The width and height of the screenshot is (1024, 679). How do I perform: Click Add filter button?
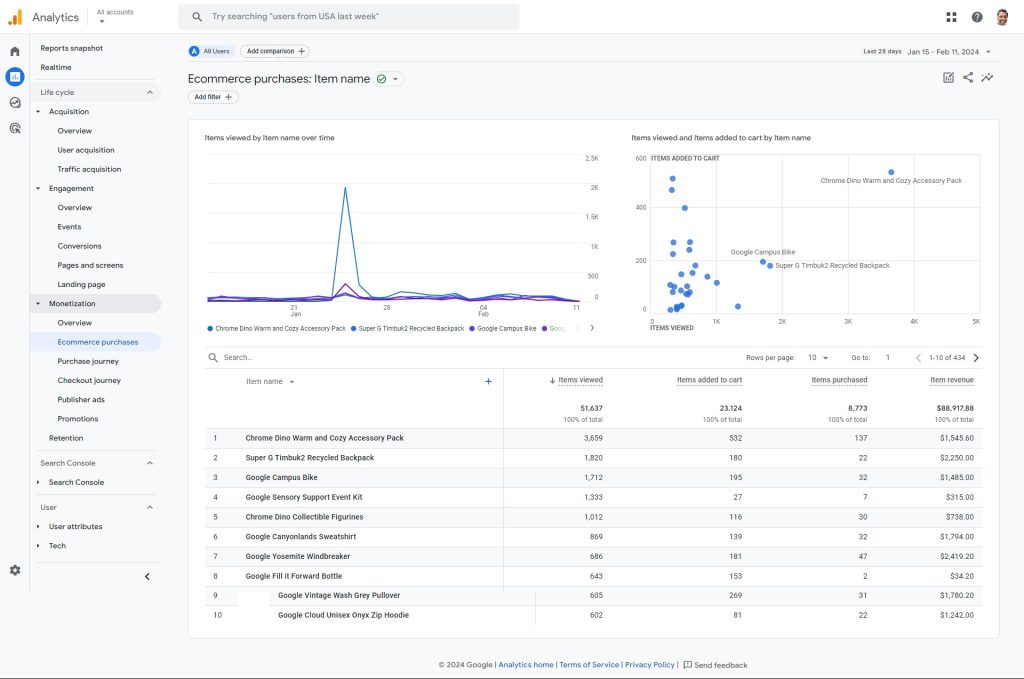click(x=213, y=97)
